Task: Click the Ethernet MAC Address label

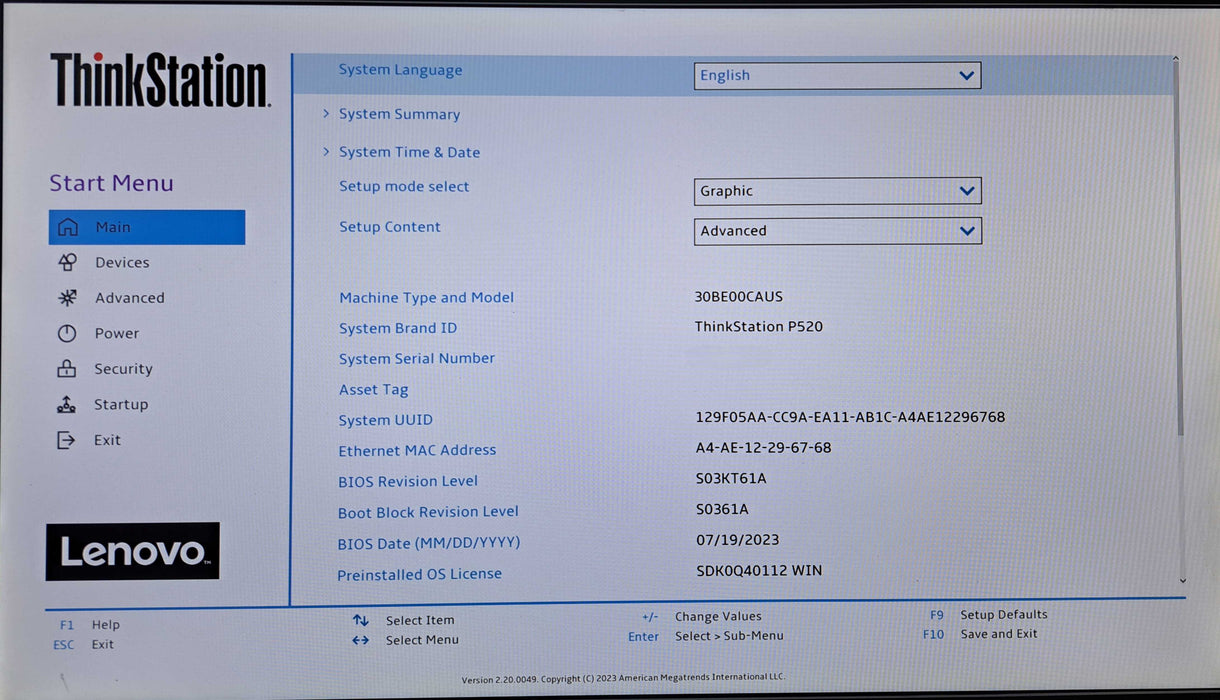Action: pyautogui.click(x=417, y=451)
